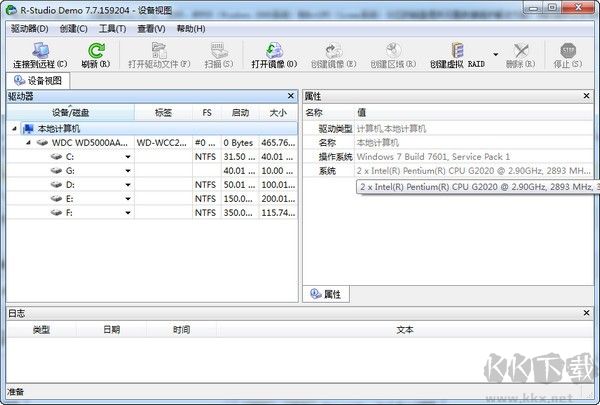Sort by the FS column header
Viewport: 600px width, 405px height.
pos(207,113)
